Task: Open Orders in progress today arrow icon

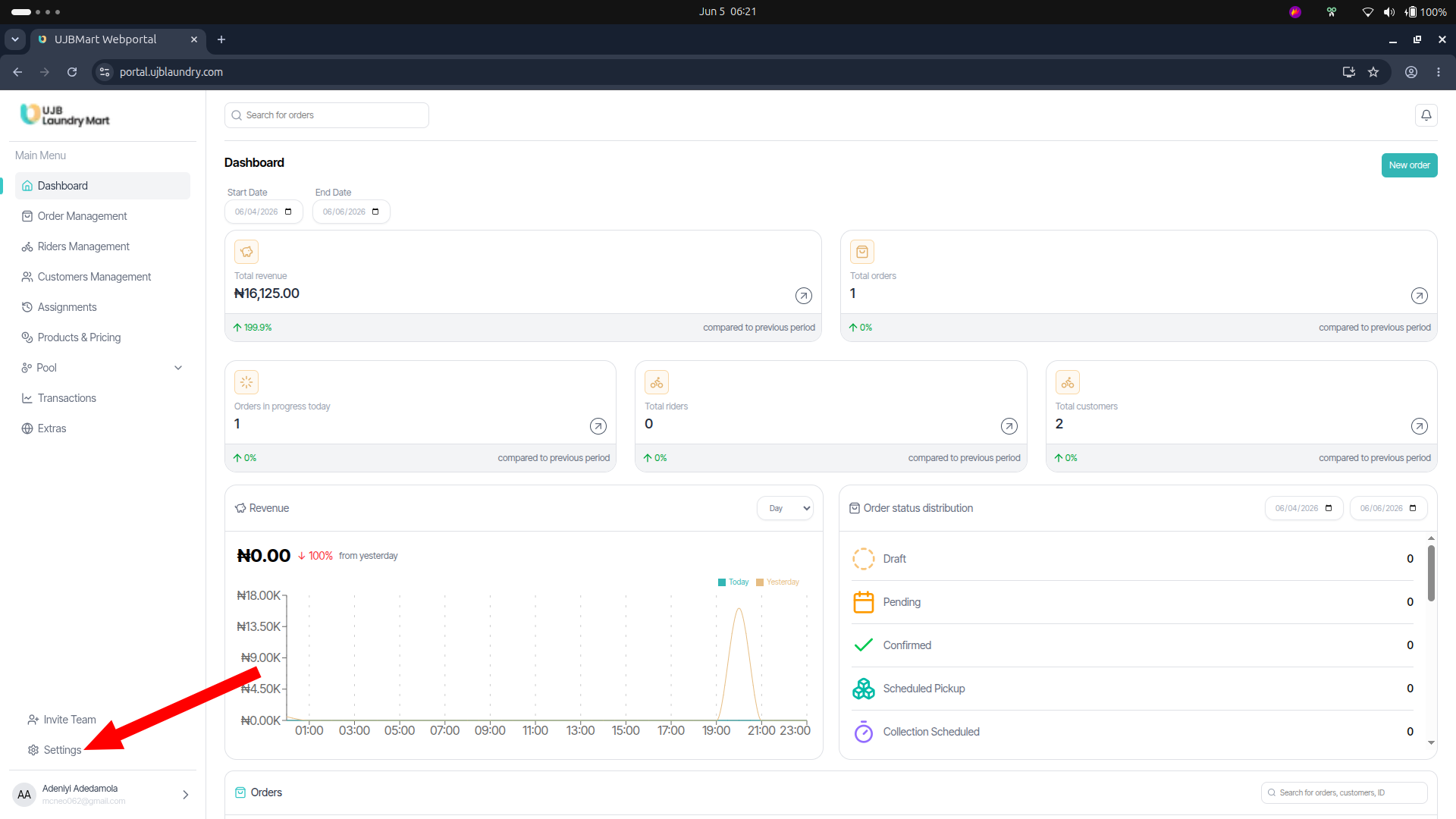Action: click(598, 426)
